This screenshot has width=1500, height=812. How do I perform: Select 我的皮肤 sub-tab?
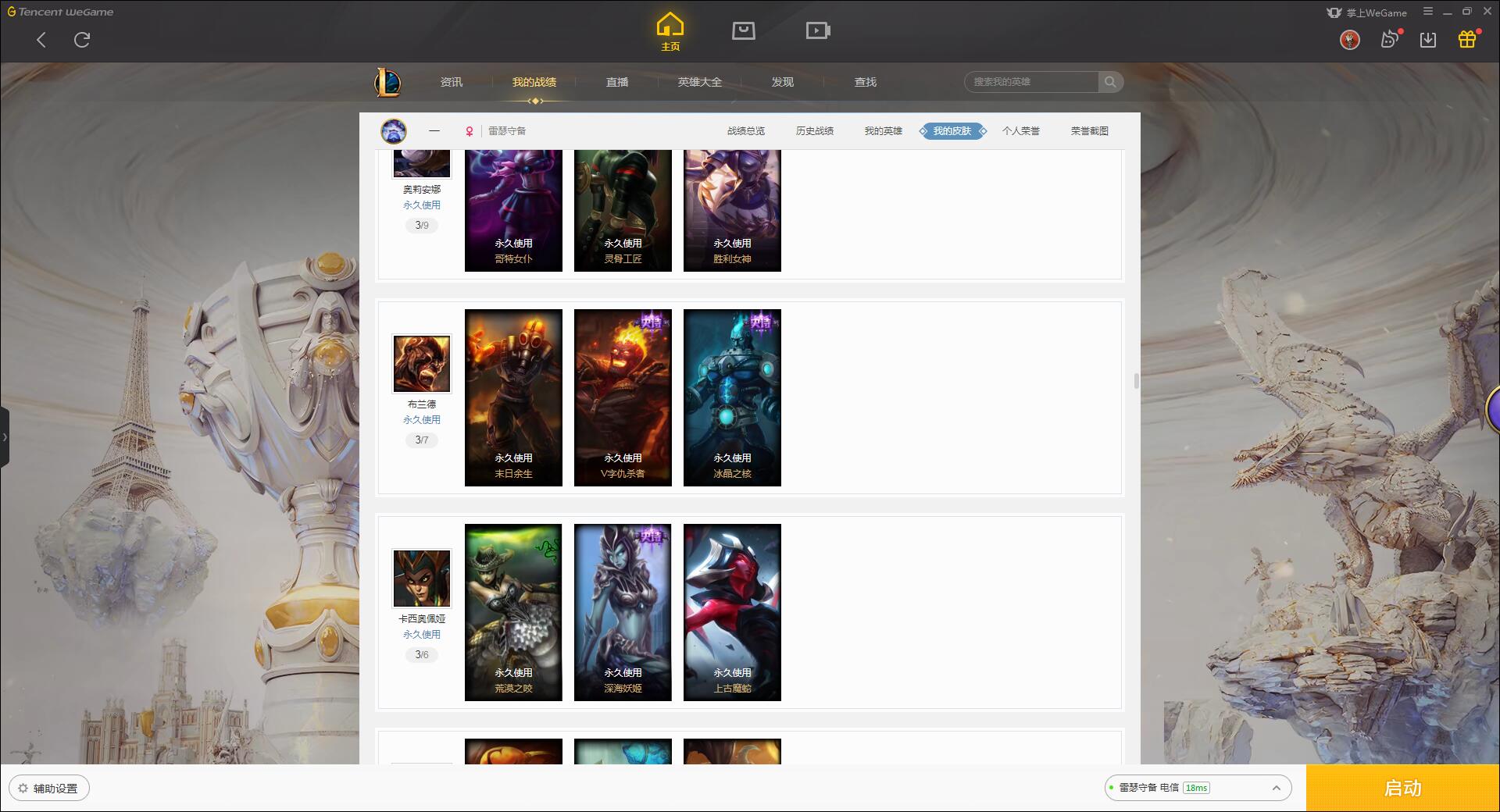(952, 131)
